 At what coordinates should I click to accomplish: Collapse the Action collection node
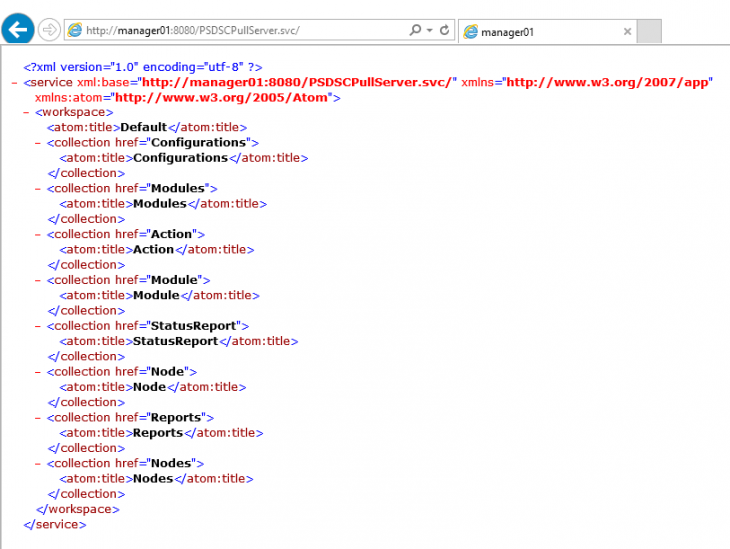click(x=38, y=235)
